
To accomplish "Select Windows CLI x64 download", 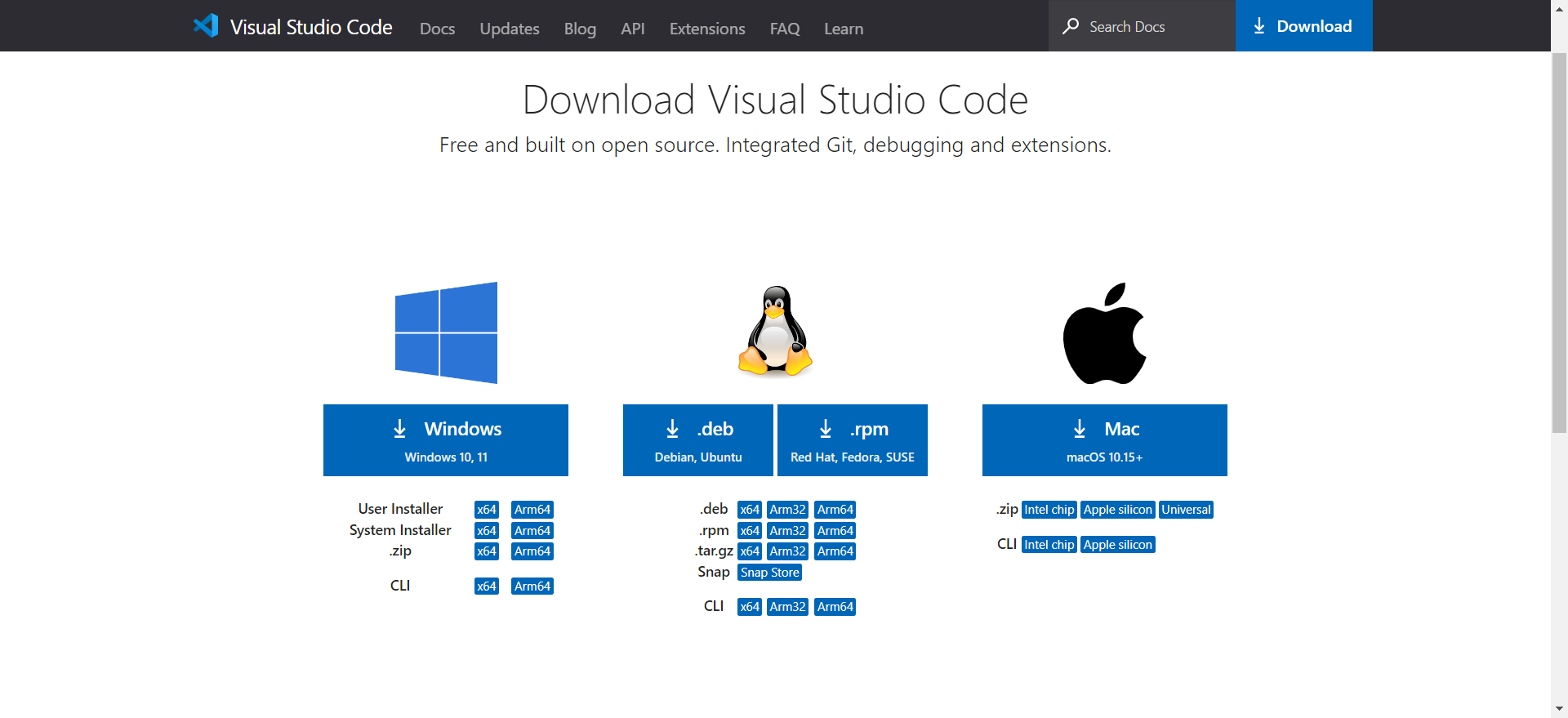I will click(x=487, y=586).
